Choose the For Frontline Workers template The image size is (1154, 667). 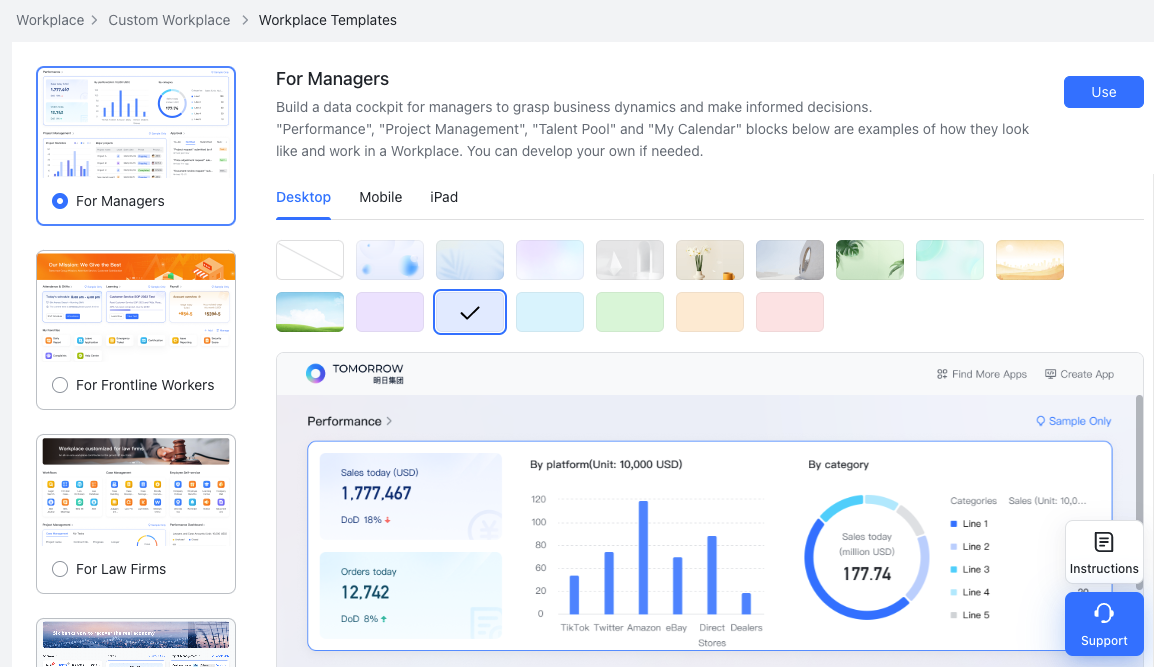[x=60, y=385]
